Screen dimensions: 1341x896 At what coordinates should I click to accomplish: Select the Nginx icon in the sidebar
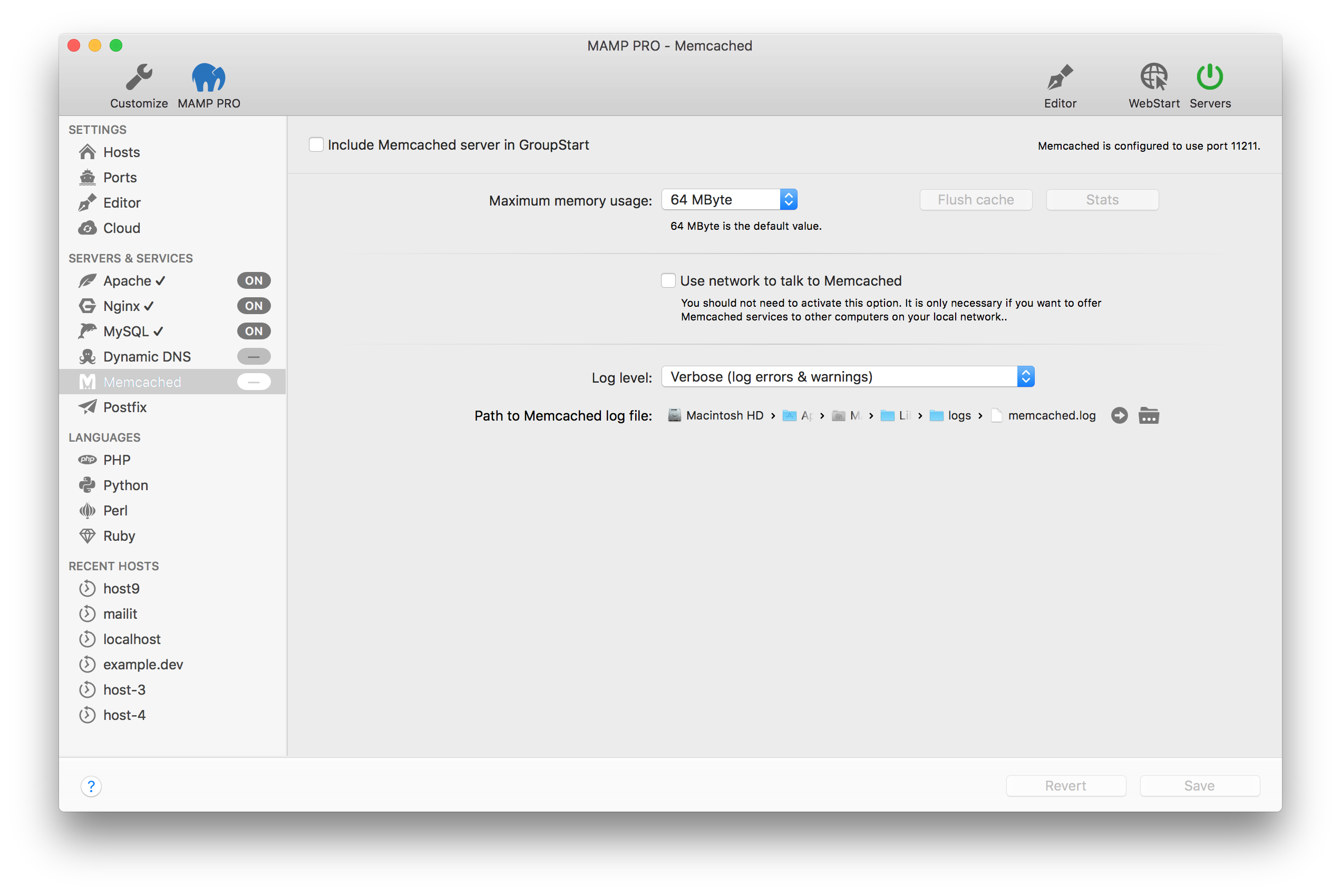pos(88,306)
